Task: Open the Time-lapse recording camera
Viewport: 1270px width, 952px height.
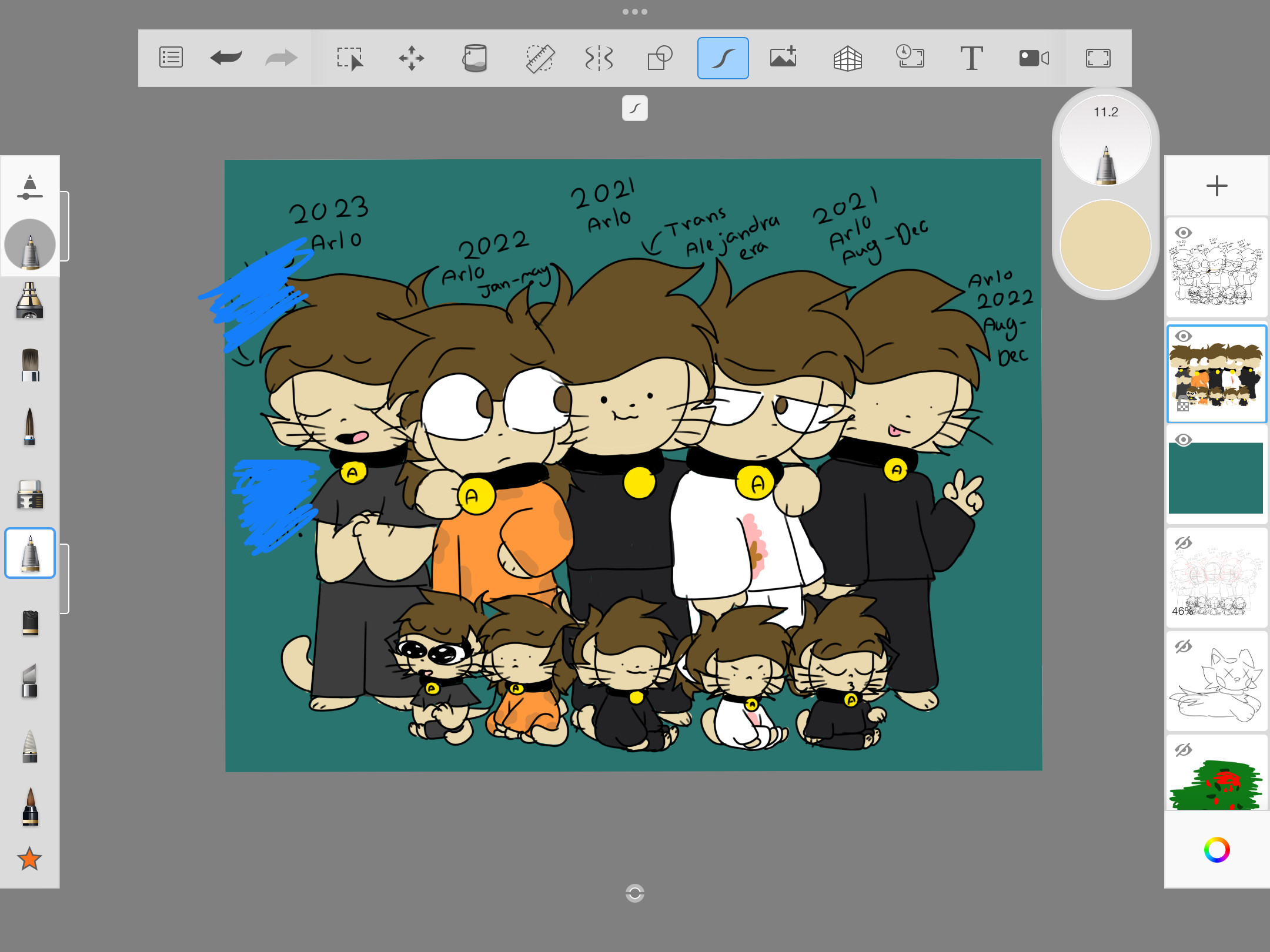Action: 1034,58
